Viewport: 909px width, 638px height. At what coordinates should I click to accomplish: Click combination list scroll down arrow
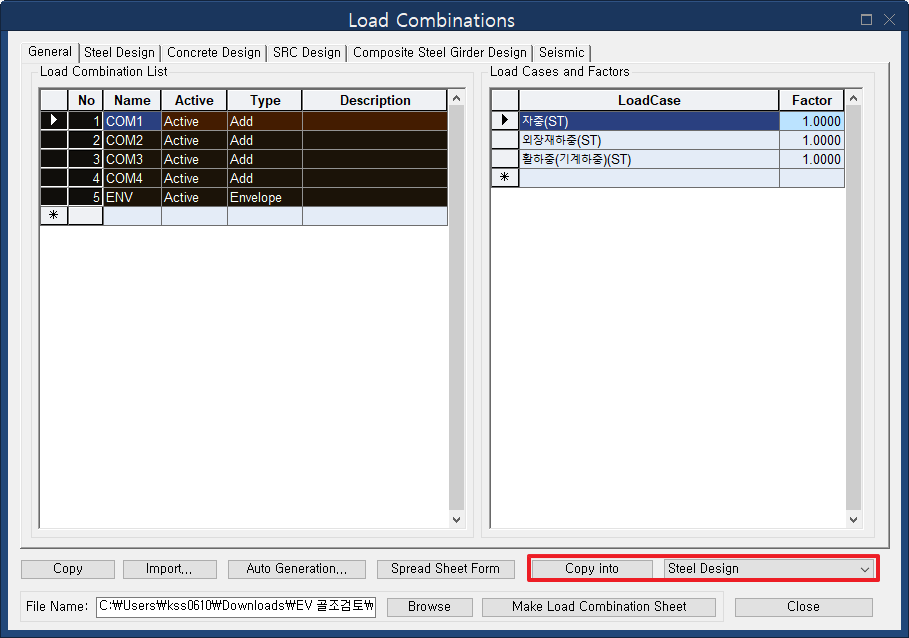456,520
